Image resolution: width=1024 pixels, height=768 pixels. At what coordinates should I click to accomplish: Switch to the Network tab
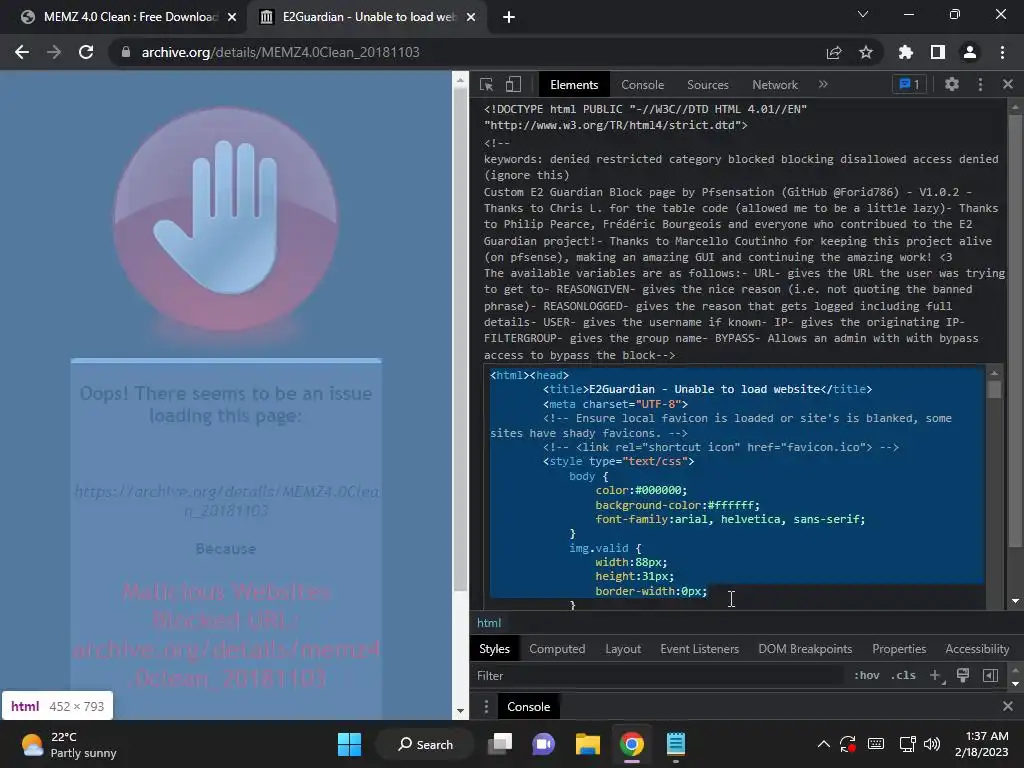click(x=775, y=85)
